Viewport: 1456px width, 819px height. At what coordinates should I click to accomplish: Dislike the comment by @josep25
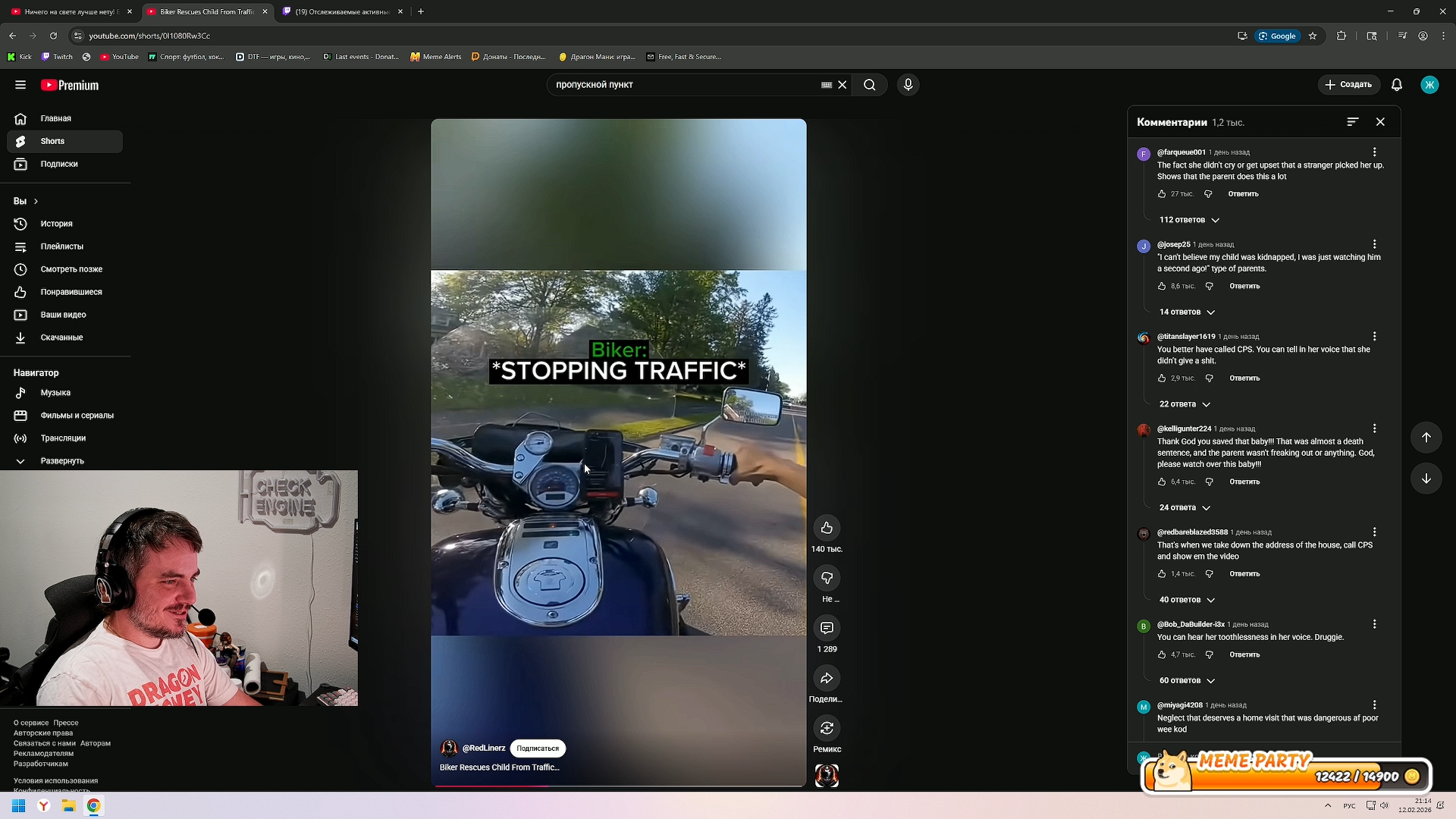(1210, 287)
